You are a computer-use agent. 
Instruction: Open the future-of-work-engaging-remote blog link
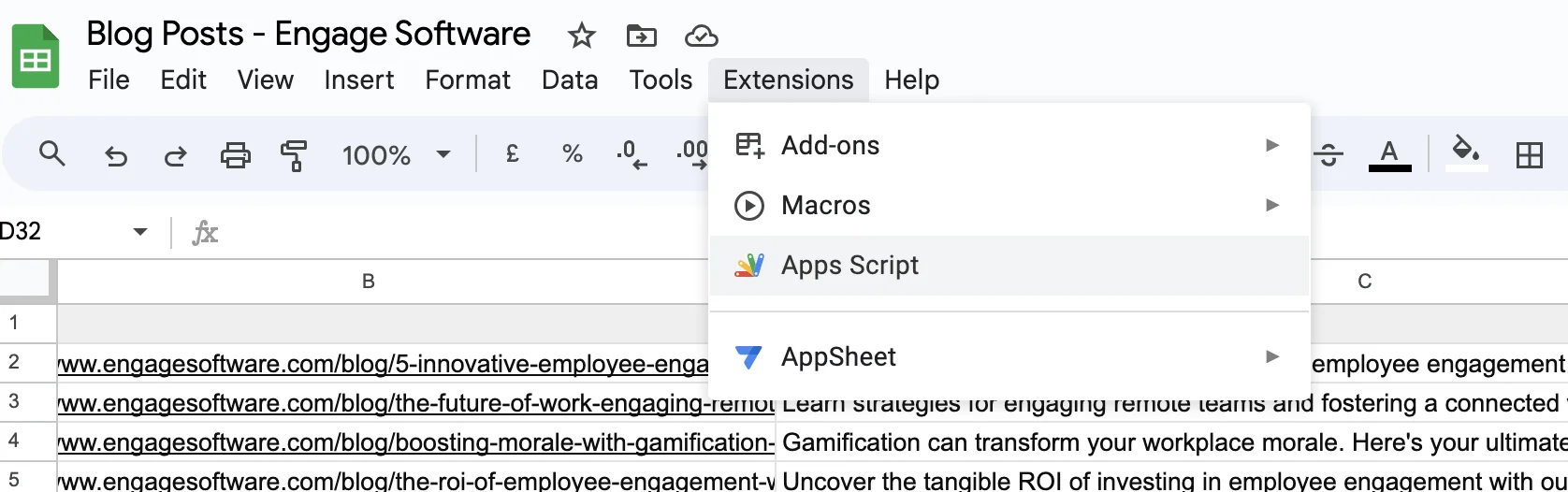[x=415, y=403]
